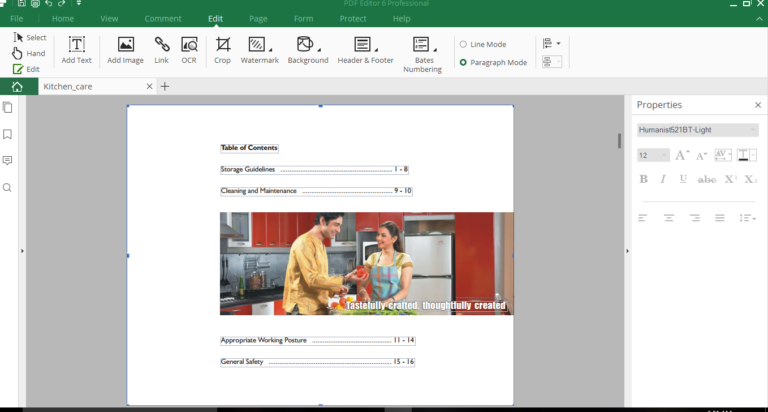Open Header & Footer options
This screenshot has height=412, width=768.
coord(365,50)
